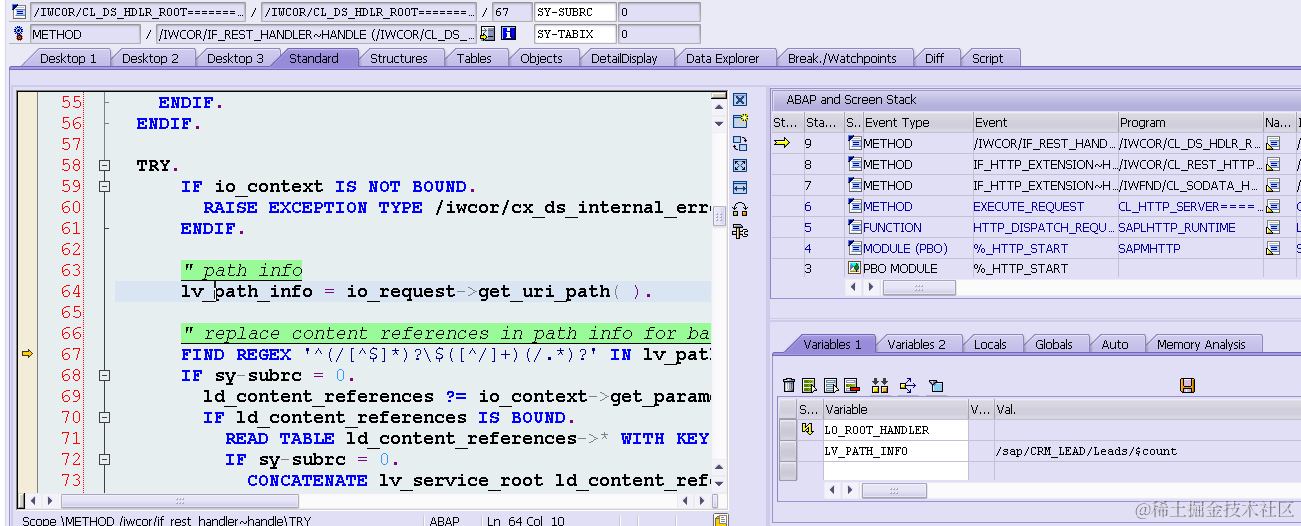This screenshot has width=1301, height=526.
Task: Click the maximize tool icon beside editor
Action: point(740,165)
